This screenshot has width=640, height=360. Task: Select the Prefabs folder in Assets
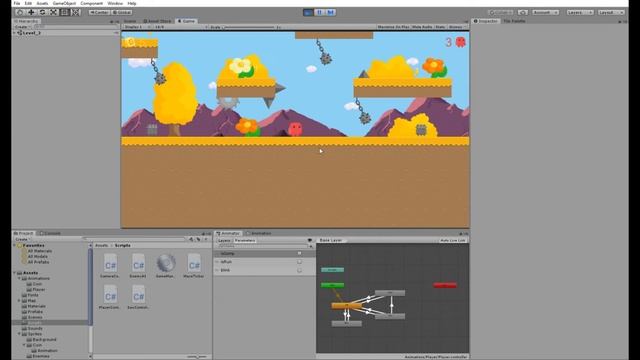coord(35,311)
